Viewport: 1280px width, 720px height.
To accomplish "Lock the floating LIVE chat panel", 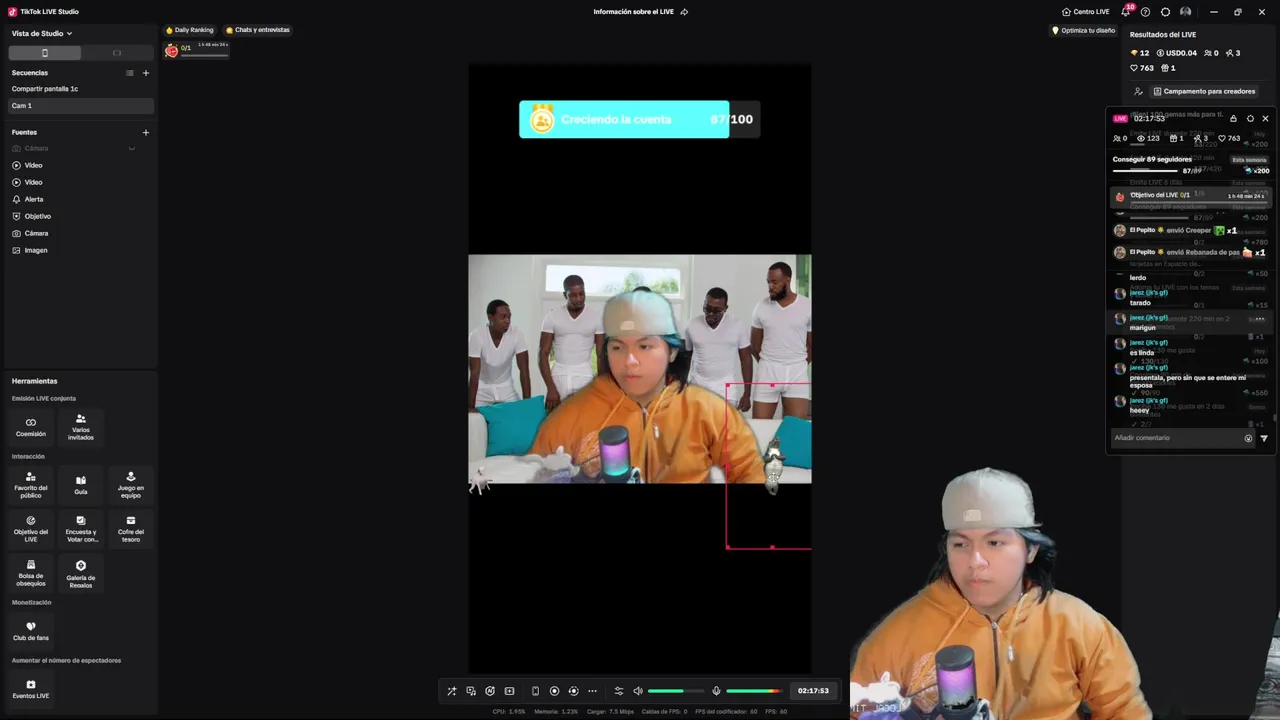I will [x=1233, y=118].
